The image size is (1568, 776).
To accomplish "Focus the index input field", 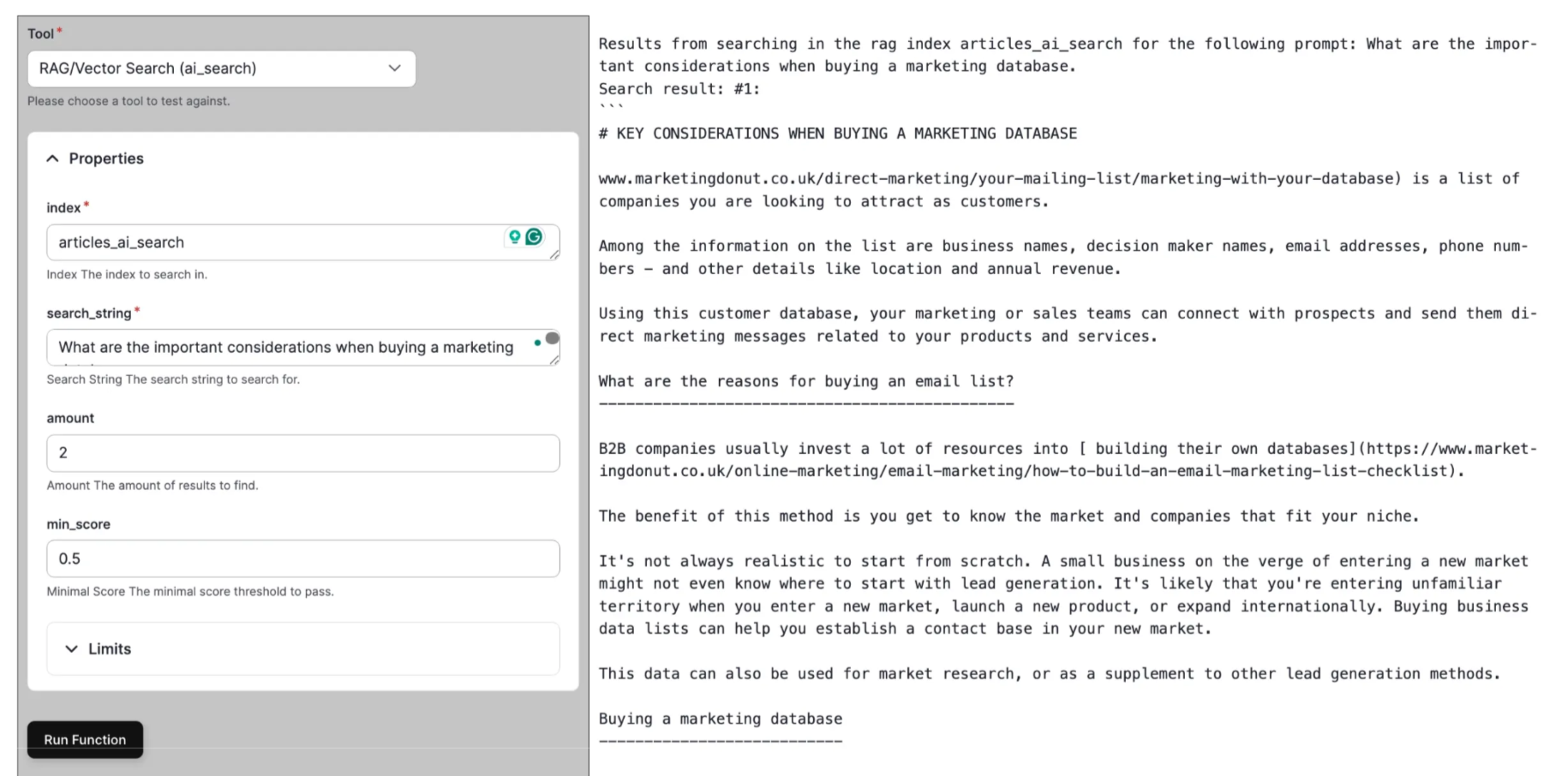I will (257, 242).
